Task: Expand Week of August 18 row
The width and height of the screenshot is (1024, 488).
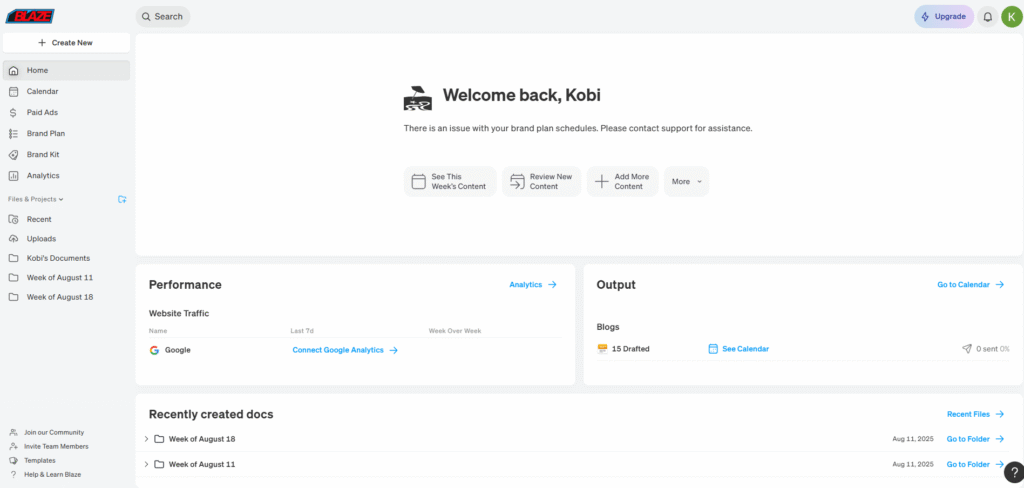Action: pyautogui.click(x=146, y=439)
